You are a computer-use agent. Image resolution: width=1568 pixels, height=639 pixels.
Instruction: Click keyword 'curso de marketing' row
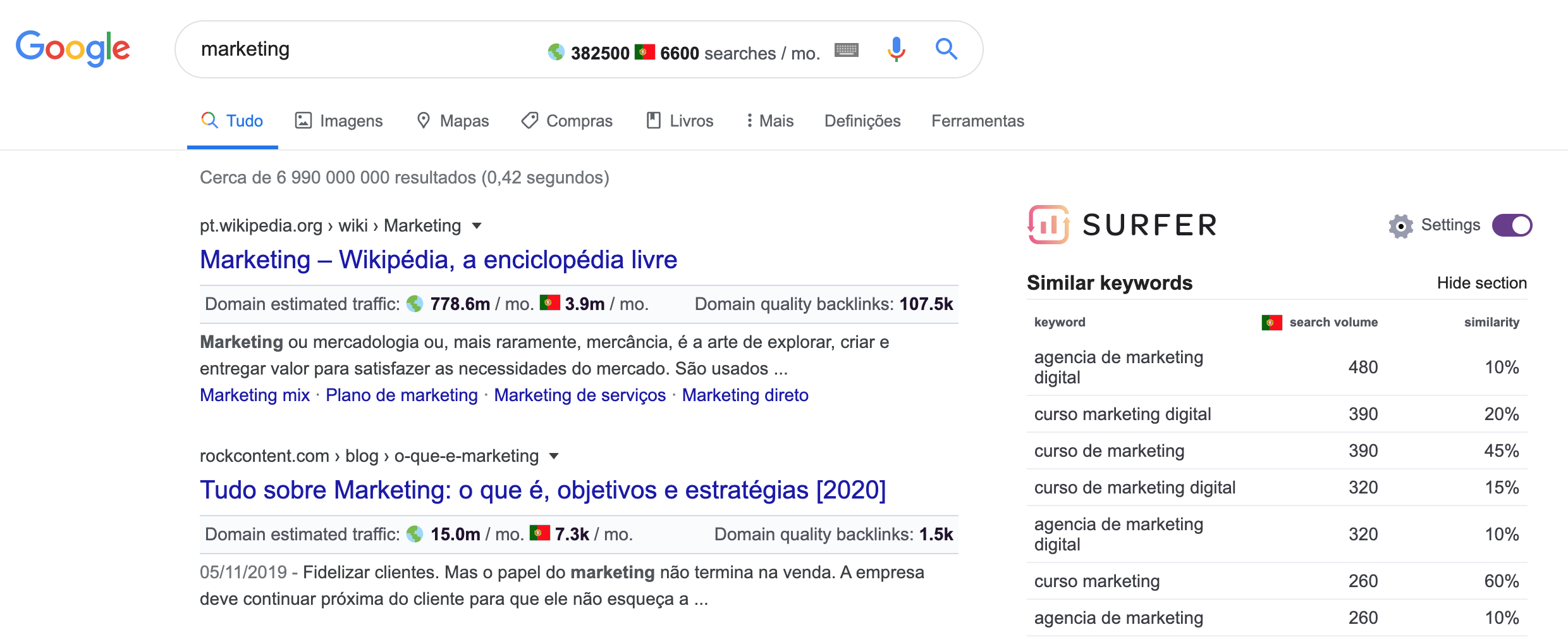(x=1277, y=451)
